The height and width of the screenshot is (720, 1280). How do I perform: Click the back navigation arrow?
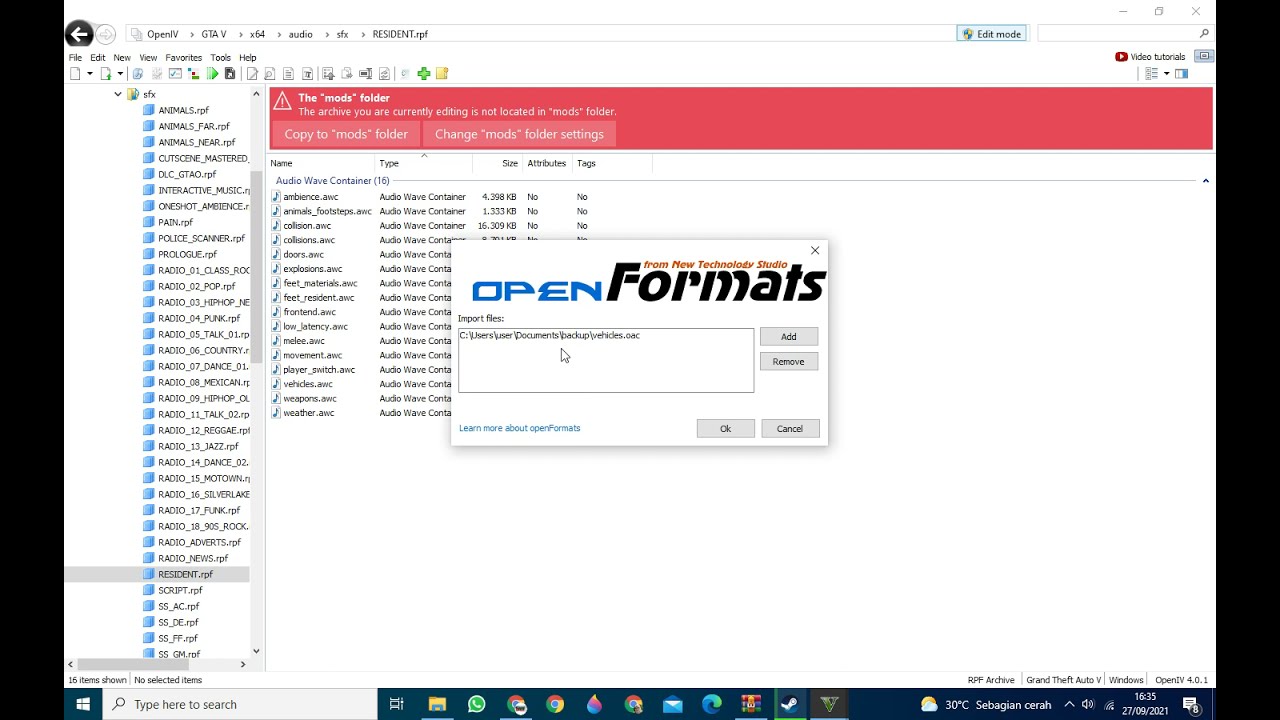[79, 34]
